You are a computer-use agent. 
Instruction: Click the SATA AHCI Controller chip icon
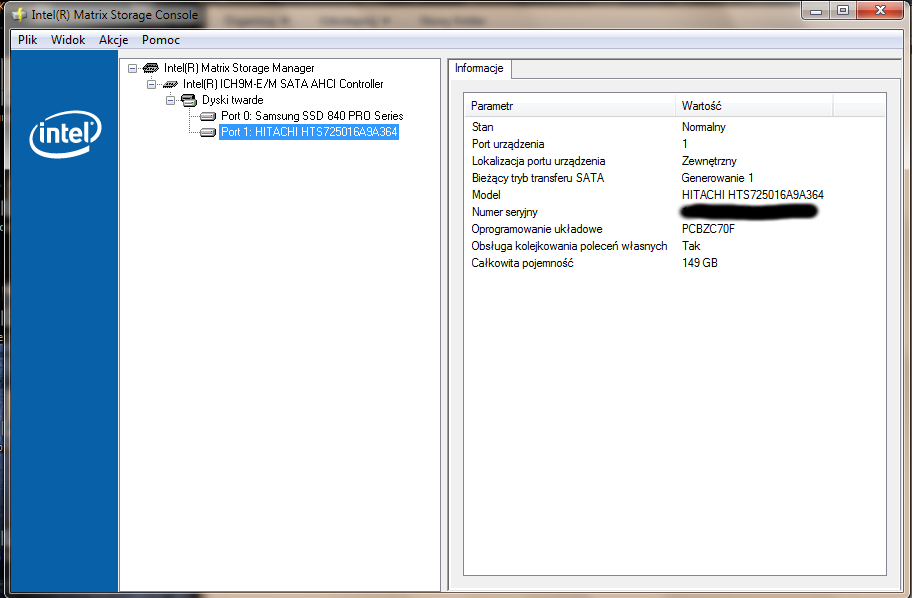(x=170, y=84)
